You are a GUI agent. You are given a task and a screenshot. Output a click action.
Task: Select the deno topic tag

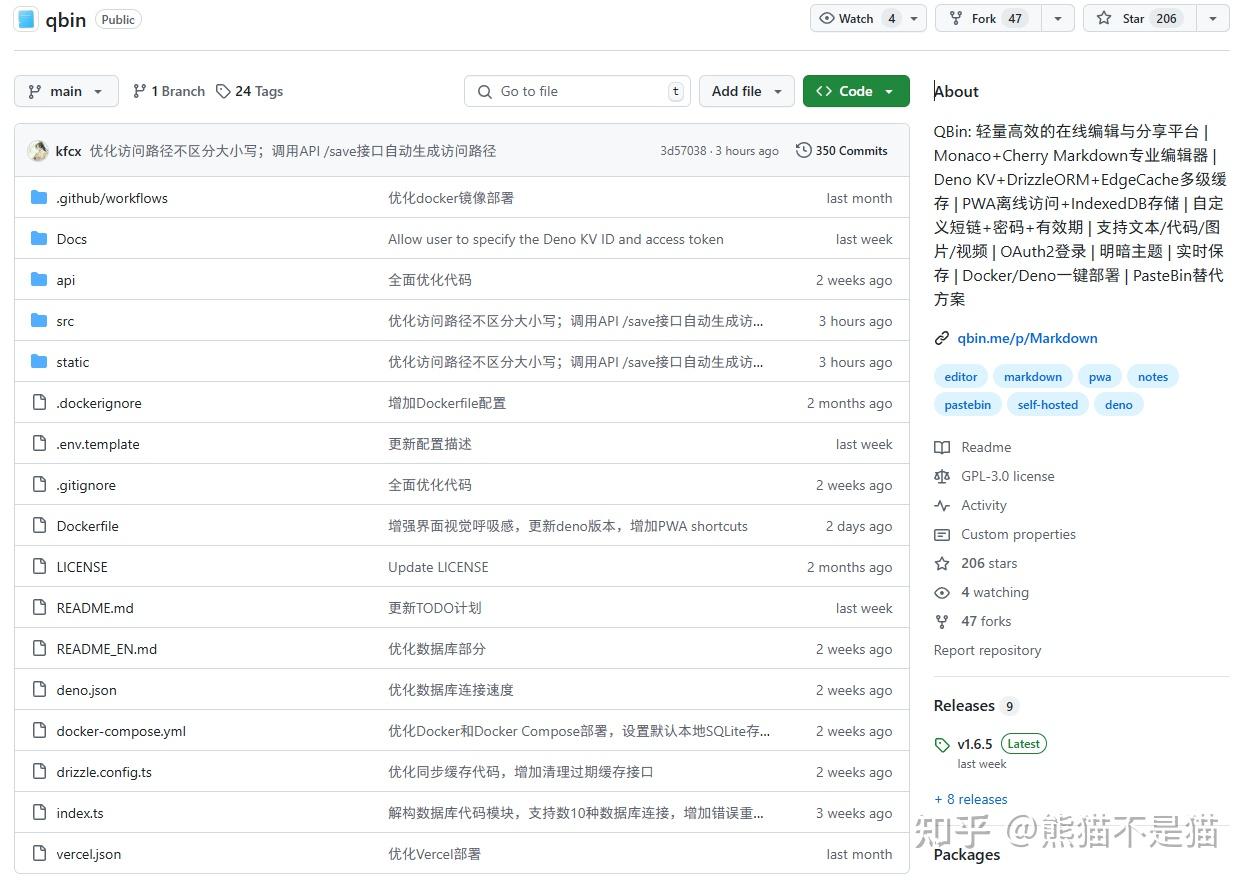coord(1118,404)
